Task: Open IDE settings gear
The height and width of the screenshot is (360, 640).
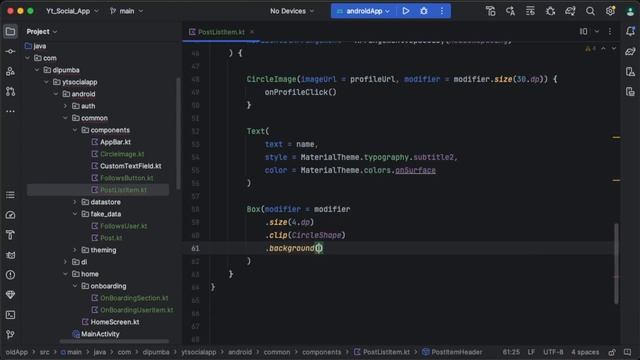Action: pos(610,11)
